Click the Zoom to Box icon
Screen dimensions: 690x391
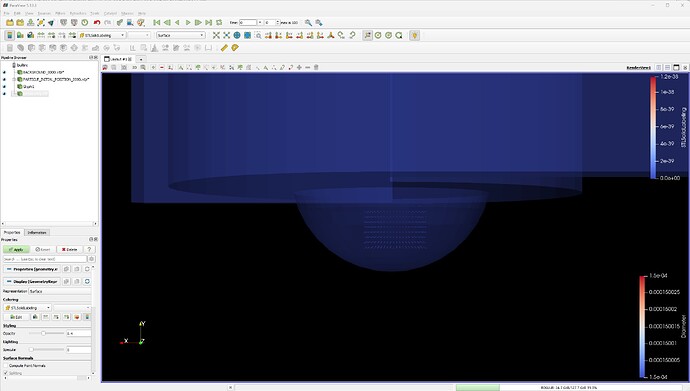tap(258, 35)
